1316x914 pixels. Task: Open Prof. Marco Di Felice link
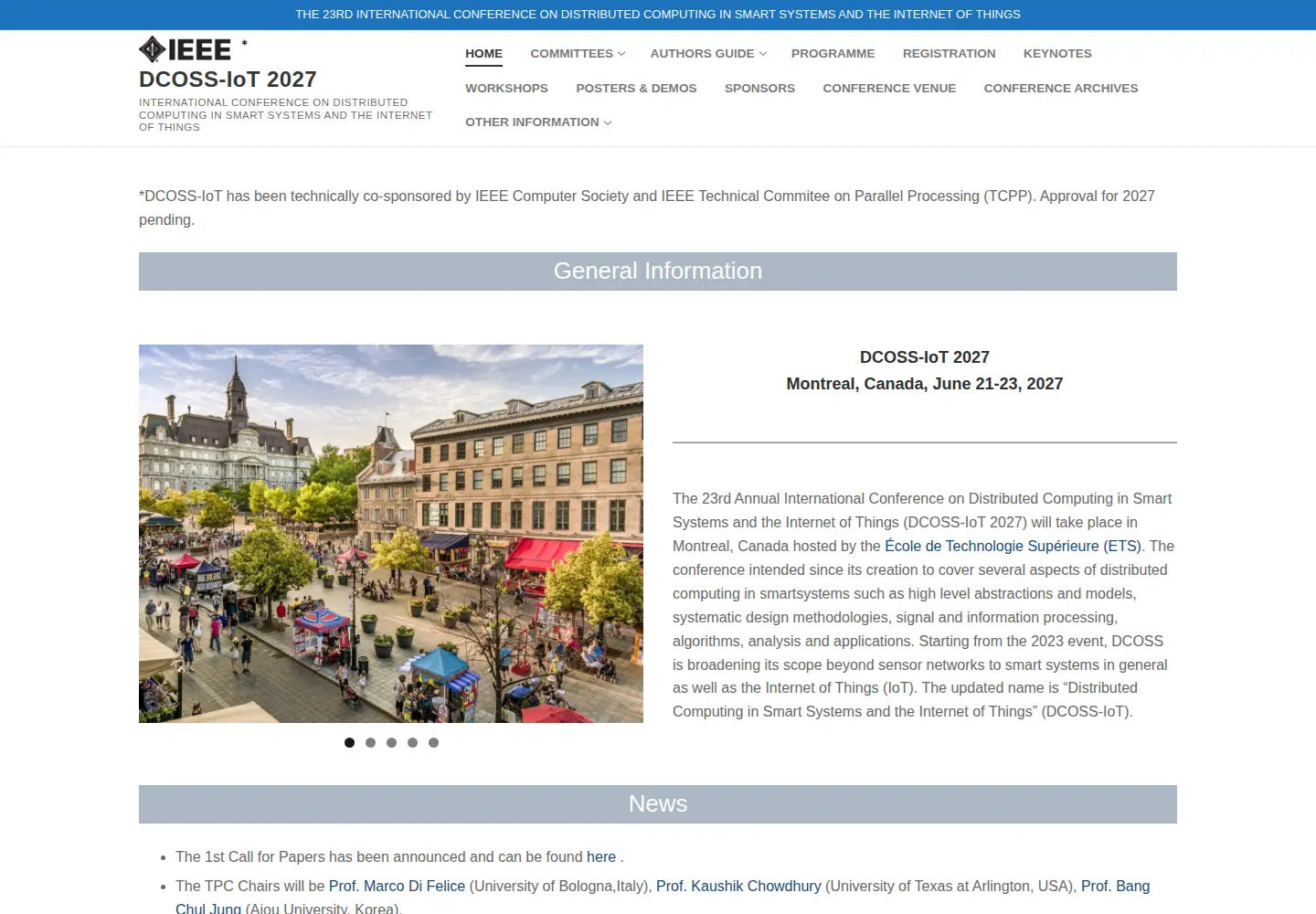tap(397, 886)
